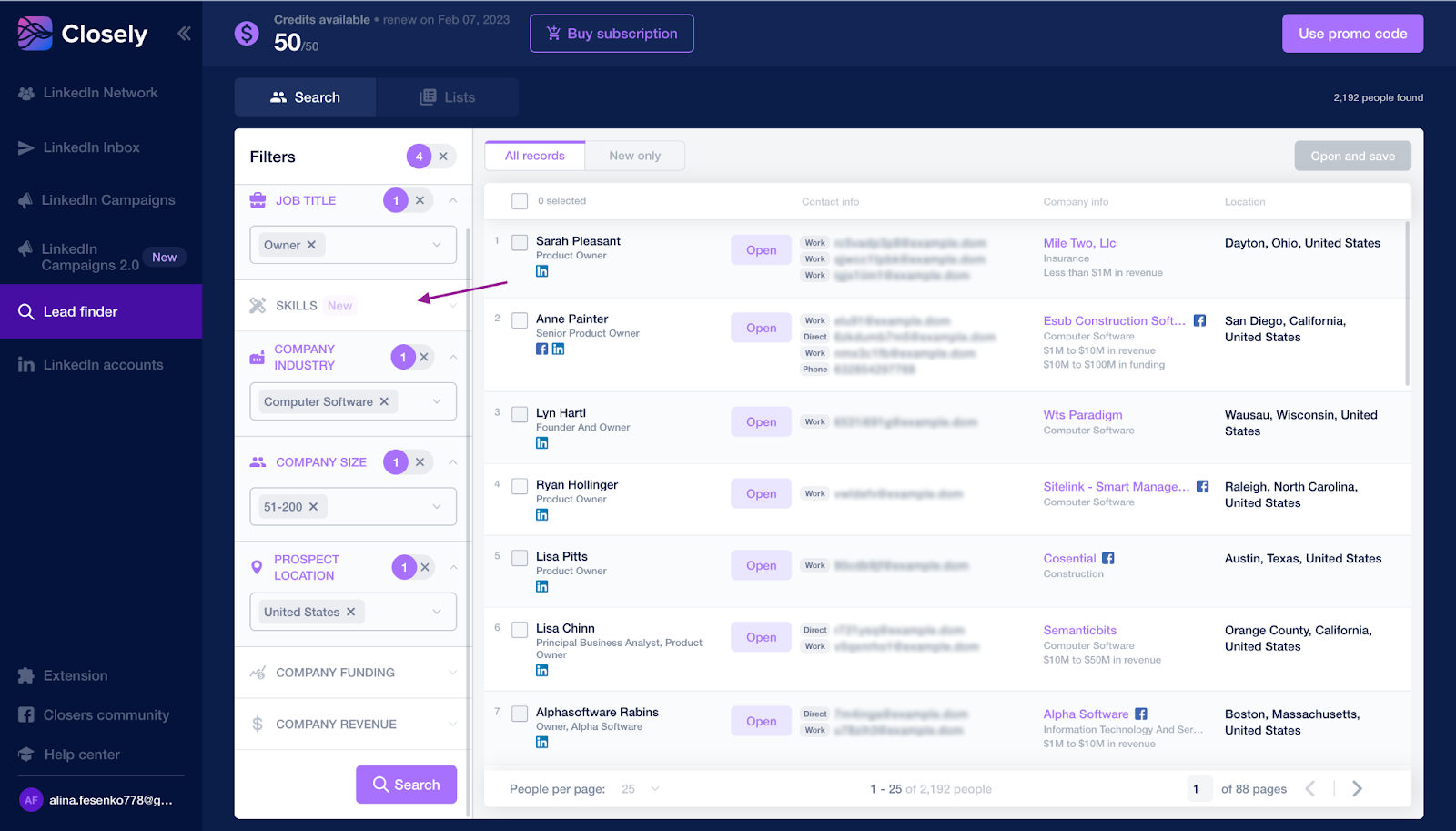Select Lisa Chinn's checkbox
The image size is (1456, 831).
[520, 630]
